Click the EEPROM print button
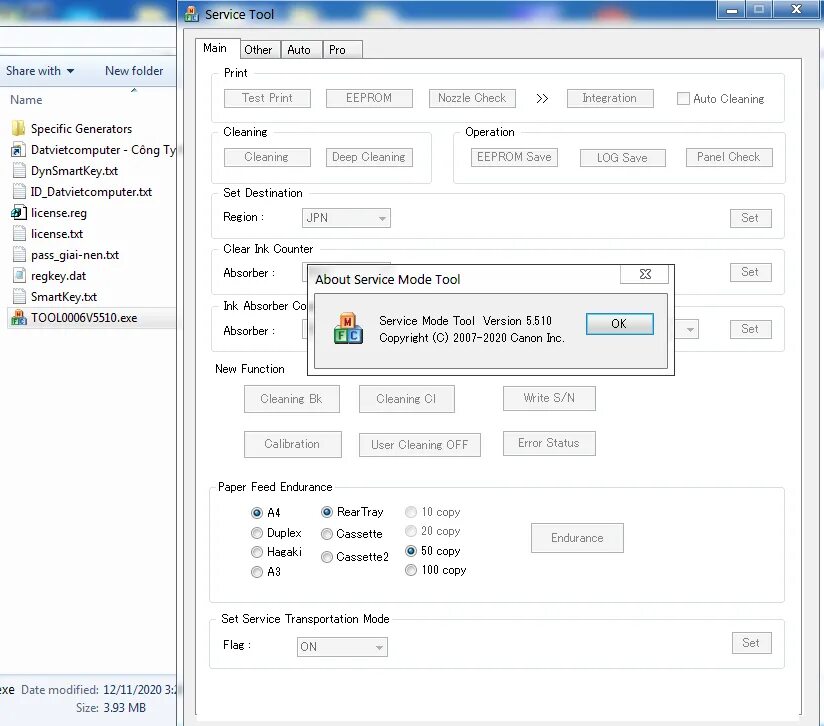The image size is (824, 726). pos(369,98)
